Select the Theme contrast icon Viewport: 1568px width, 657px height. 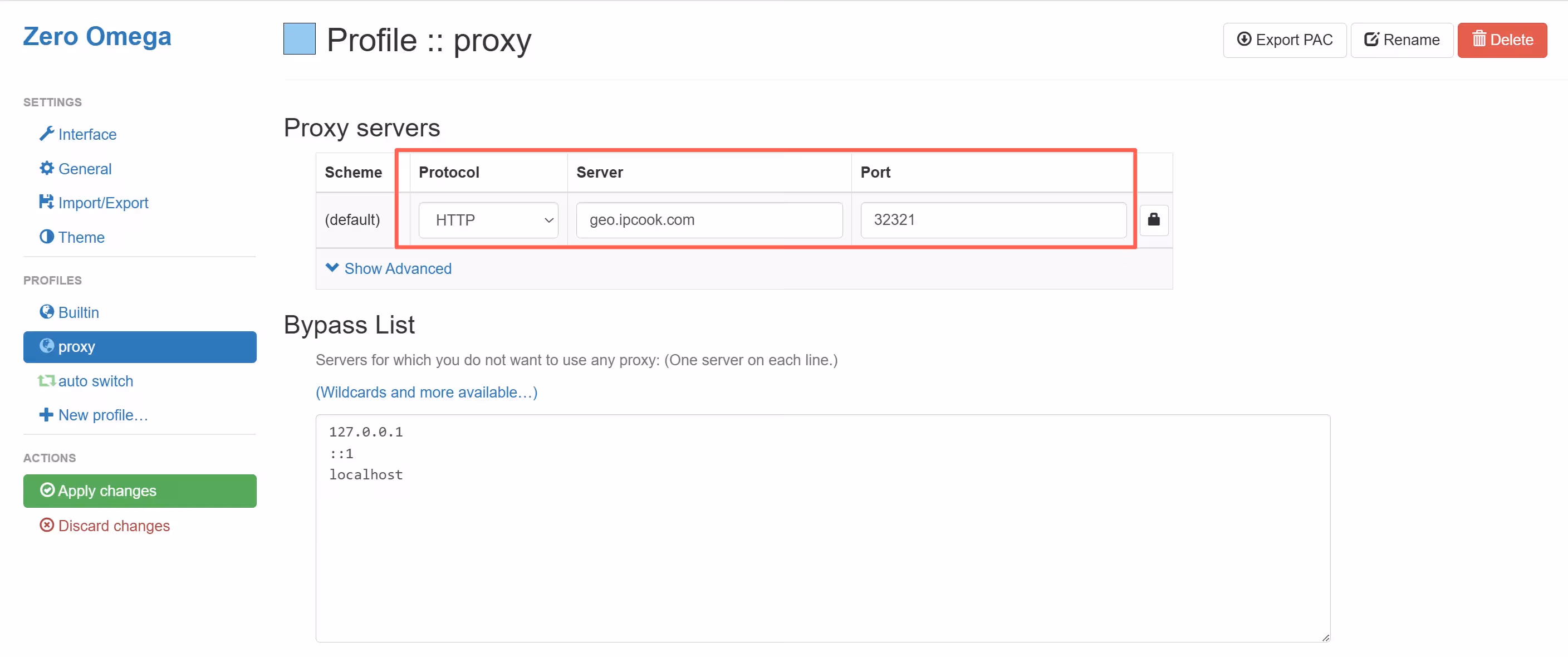(46, 237)
